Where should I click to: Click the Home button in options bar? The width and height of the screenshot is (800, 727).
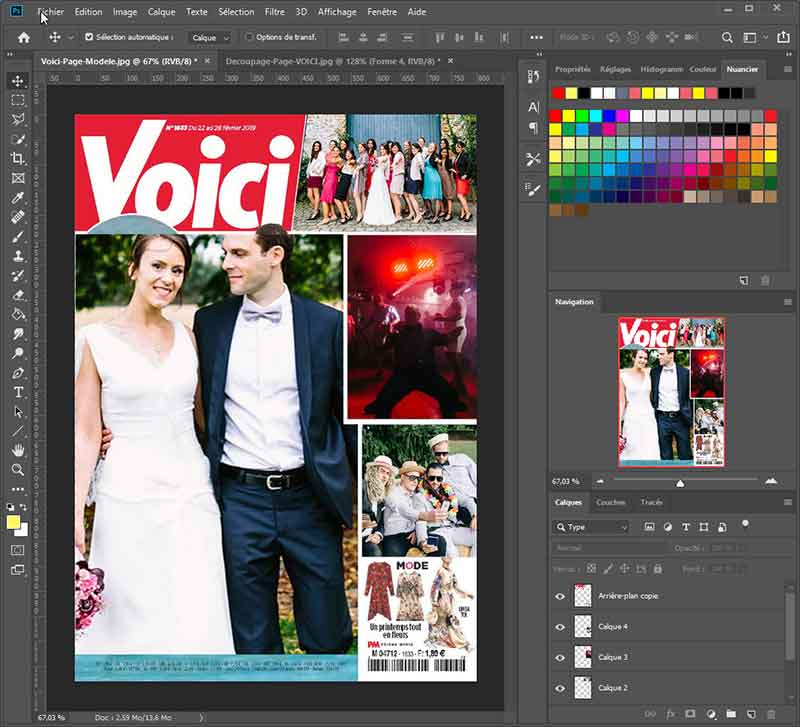coord(23,37)
